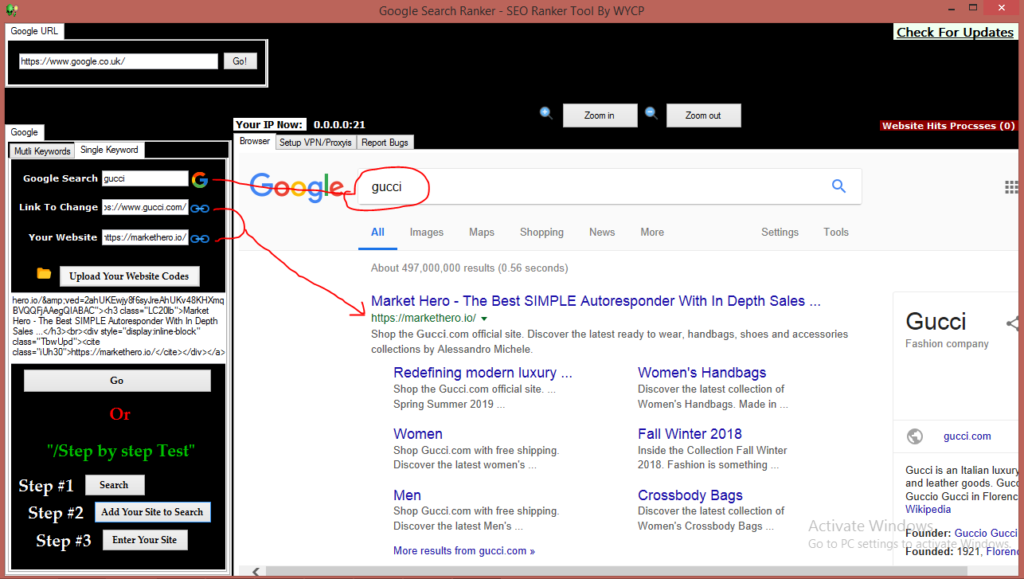Screen dimensions: 1024x579
Task: Open Google search Tools
Action: [836, 232]
